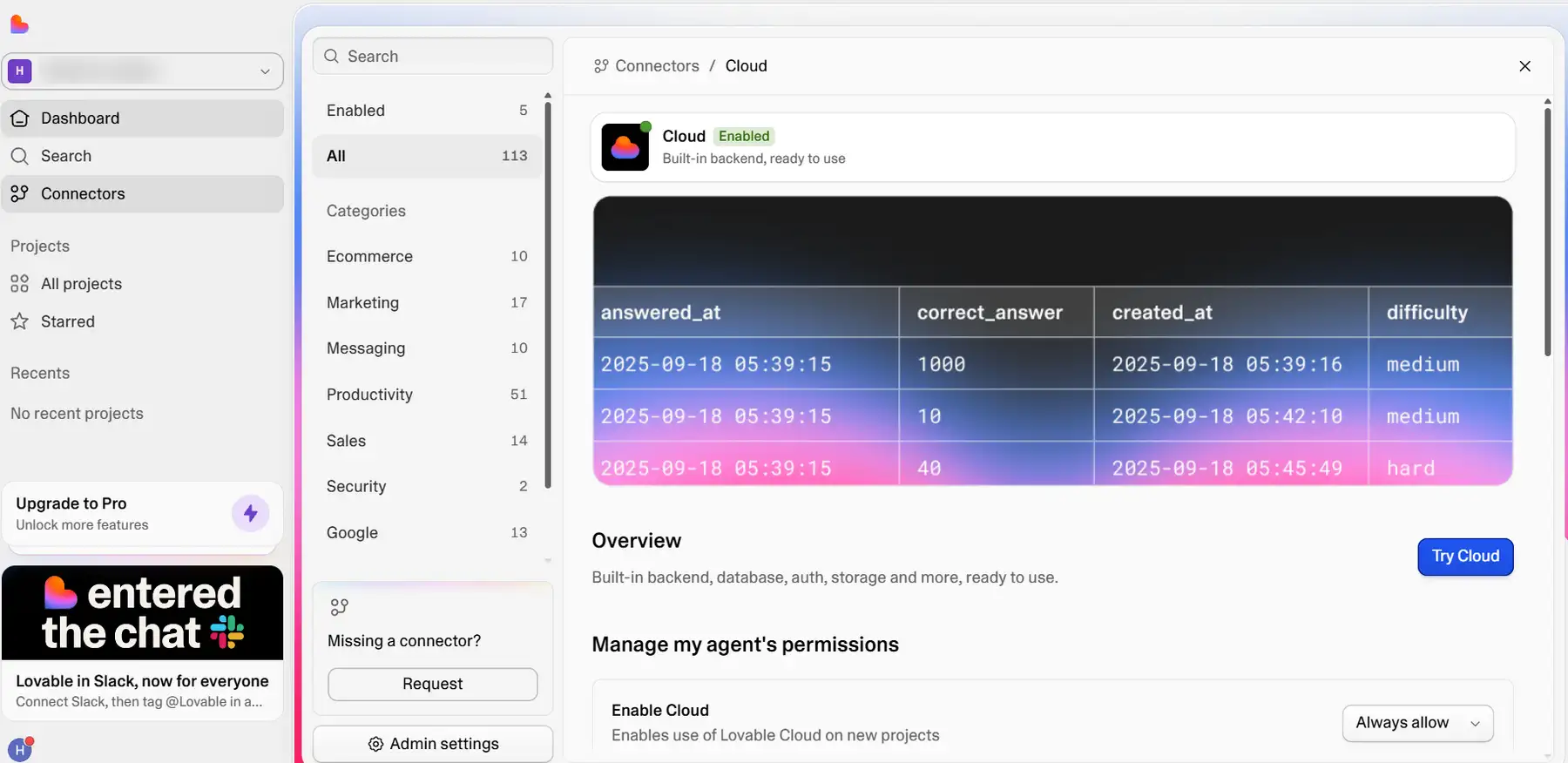Click the All projects grid icon
Viewport: 1568px width, 763px height.
[19, 284]
